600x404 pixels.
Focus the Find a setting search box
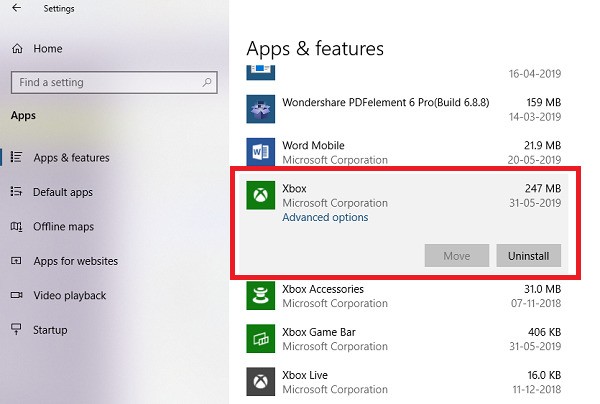[x=114, y=82]
